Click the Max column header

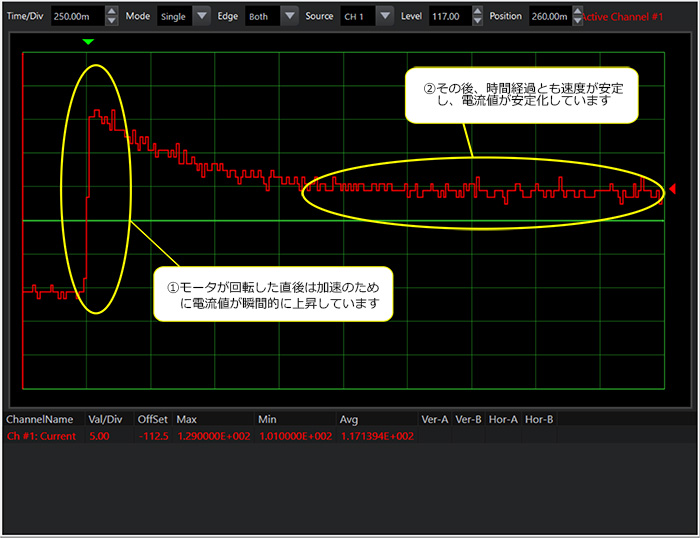coord(187,419)
